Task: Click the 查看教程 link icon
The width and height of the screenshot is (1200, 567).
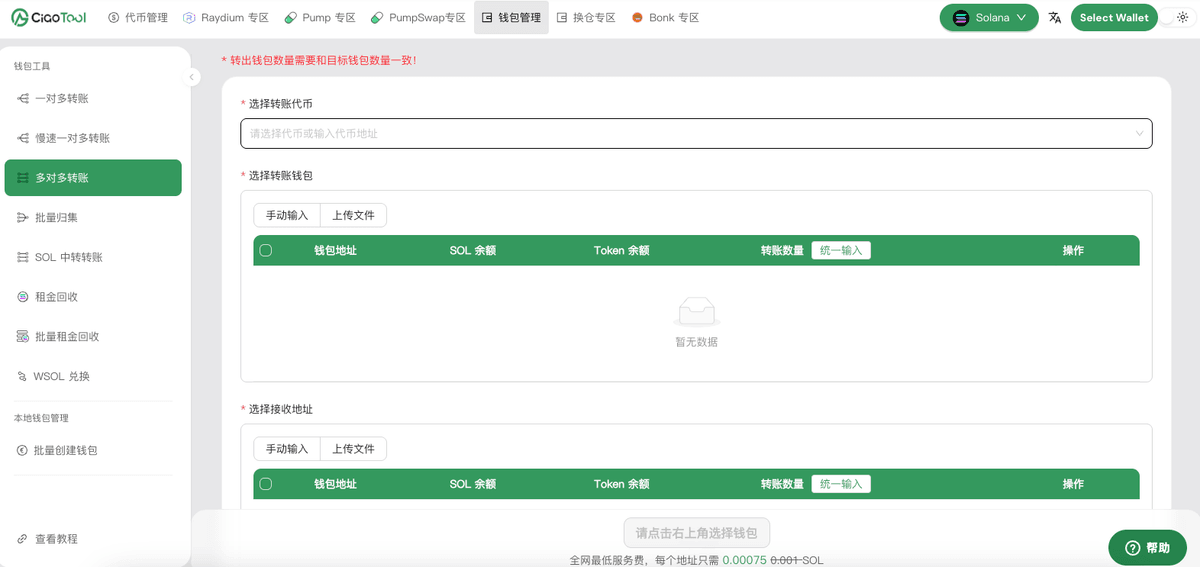Action: click(x=23, y=539)
